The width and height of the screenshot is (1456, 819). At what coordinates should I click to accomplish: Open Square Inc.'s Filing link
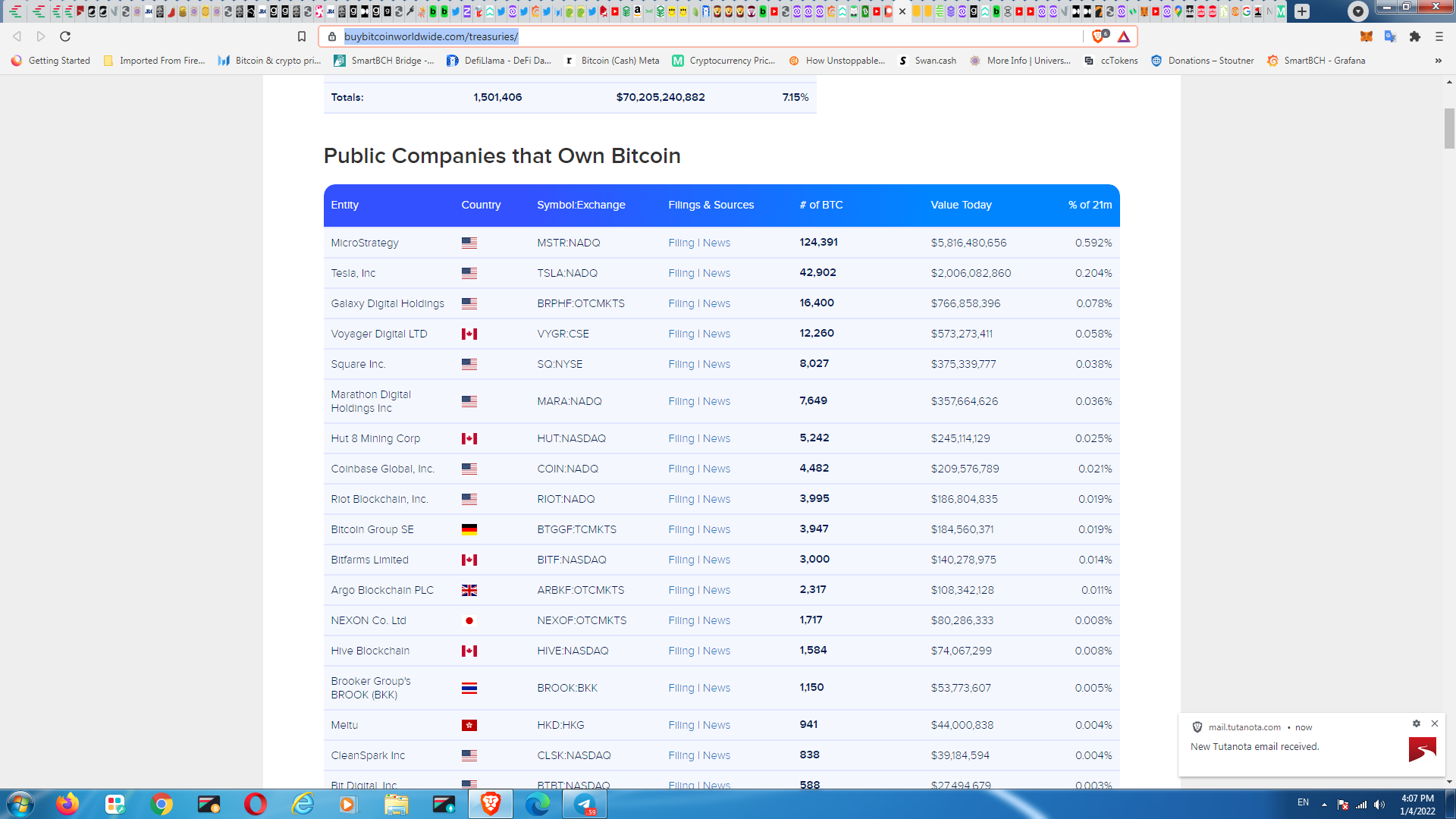click(x=681, y=364)
